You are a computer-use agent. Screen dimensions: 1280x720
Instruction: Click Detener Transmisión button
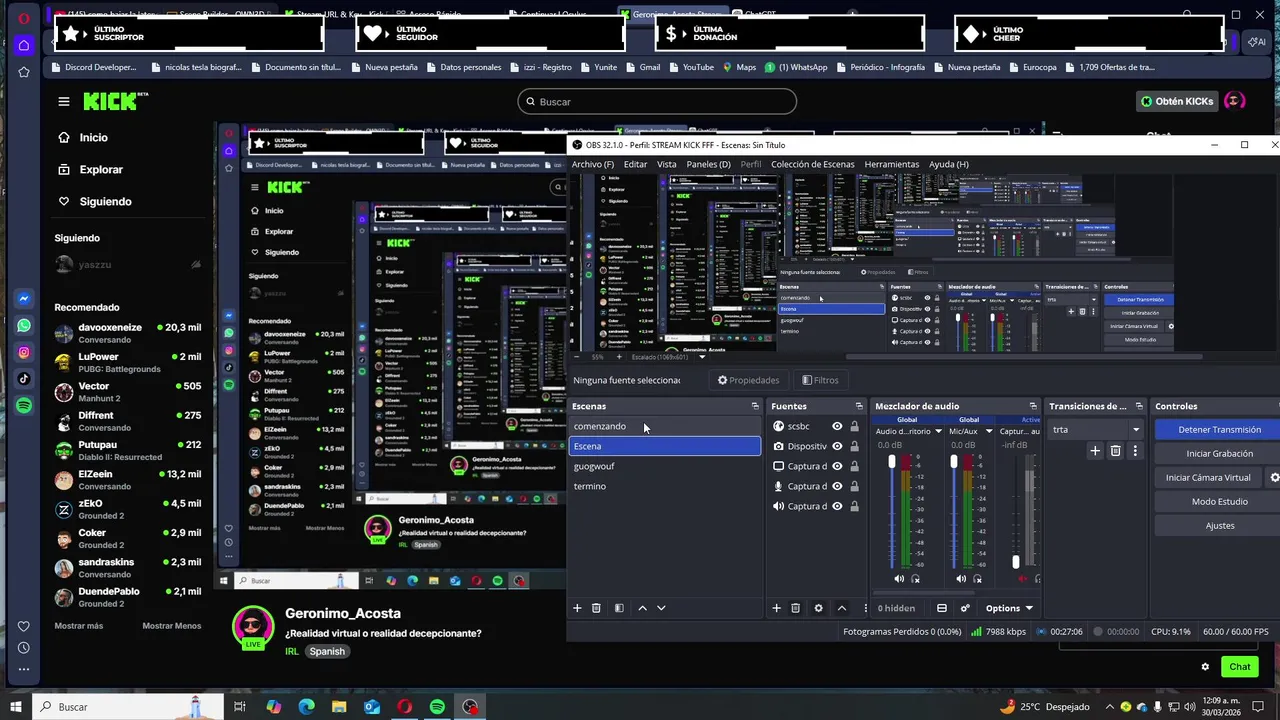[x=1219, y=430]
